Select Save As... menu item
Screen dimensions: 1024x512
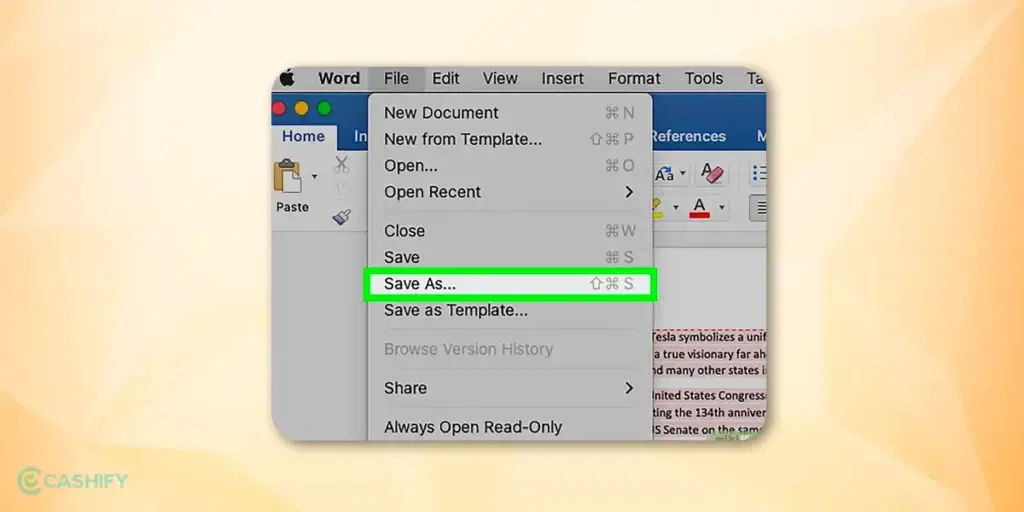click(x=510, y=284)
